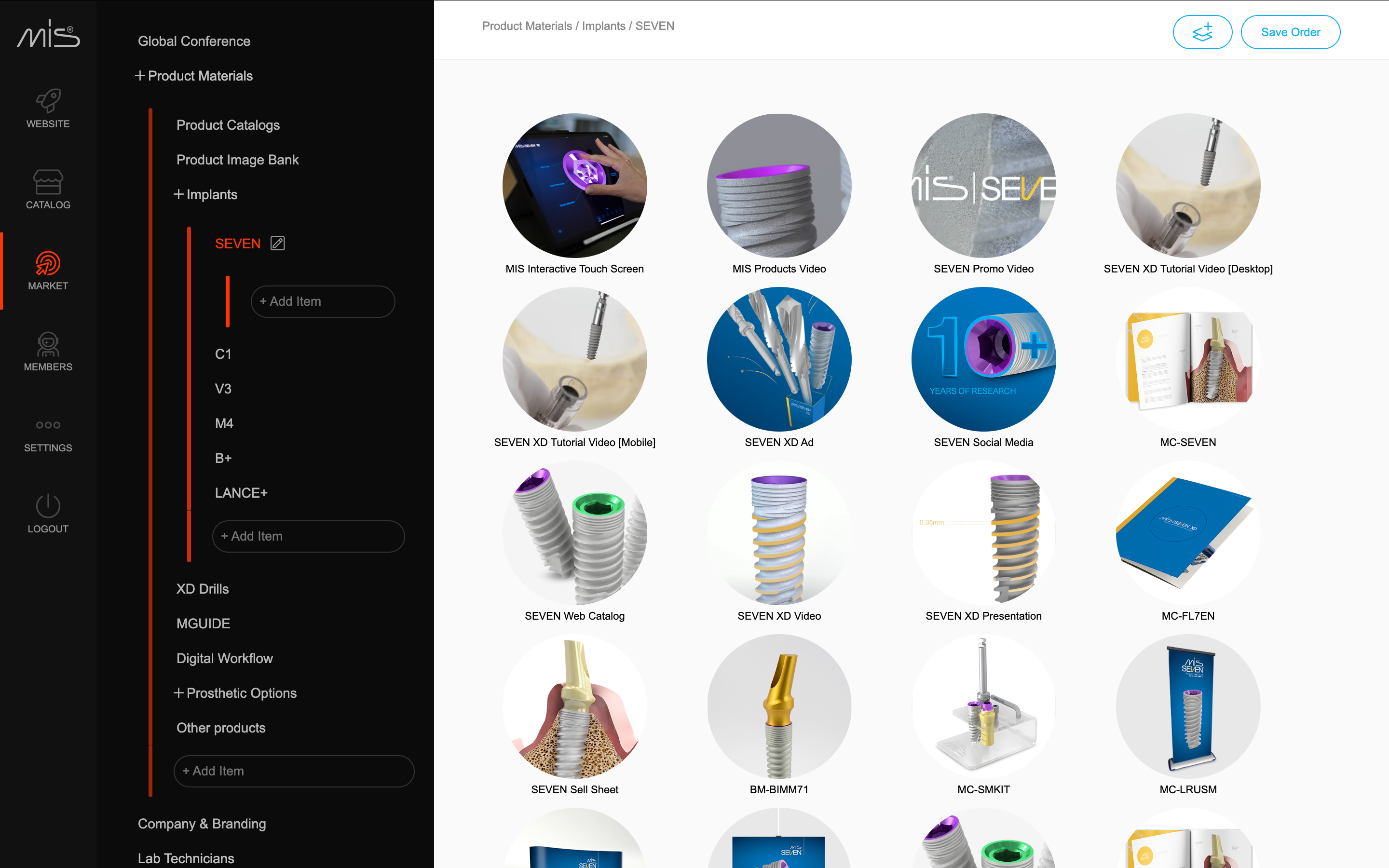Viewport: 1389px width, 868px height.
Task: Open MC-LRUSM roll-up banner thumbnail
Action: (1188, 706)
